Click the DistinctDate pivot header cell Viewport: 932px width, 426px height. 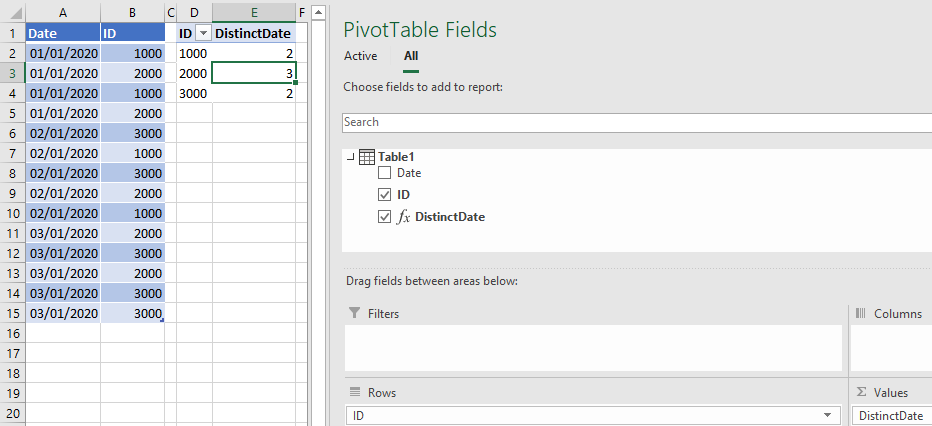pyautogui.click(x=254, y=33)
